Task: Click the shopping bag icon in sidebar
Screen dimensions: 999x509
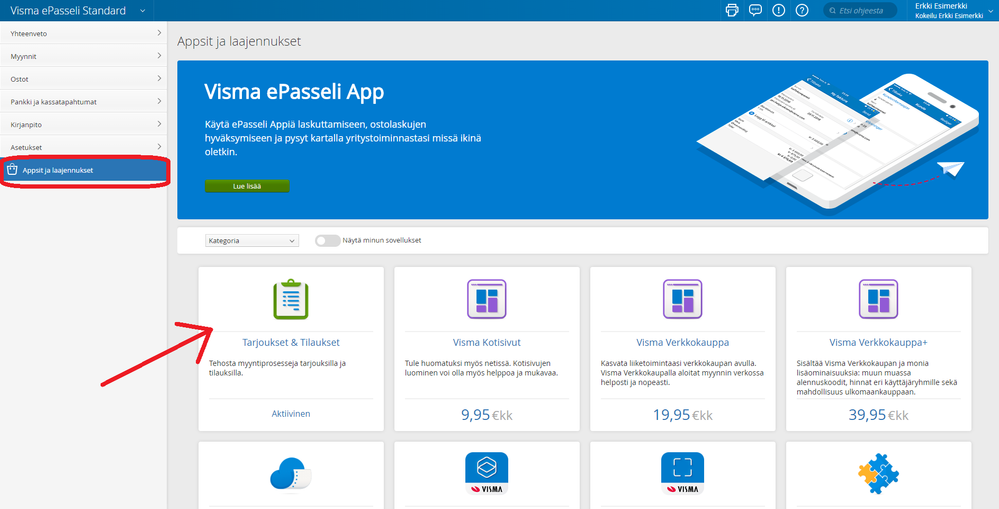Action: (11, 169)
